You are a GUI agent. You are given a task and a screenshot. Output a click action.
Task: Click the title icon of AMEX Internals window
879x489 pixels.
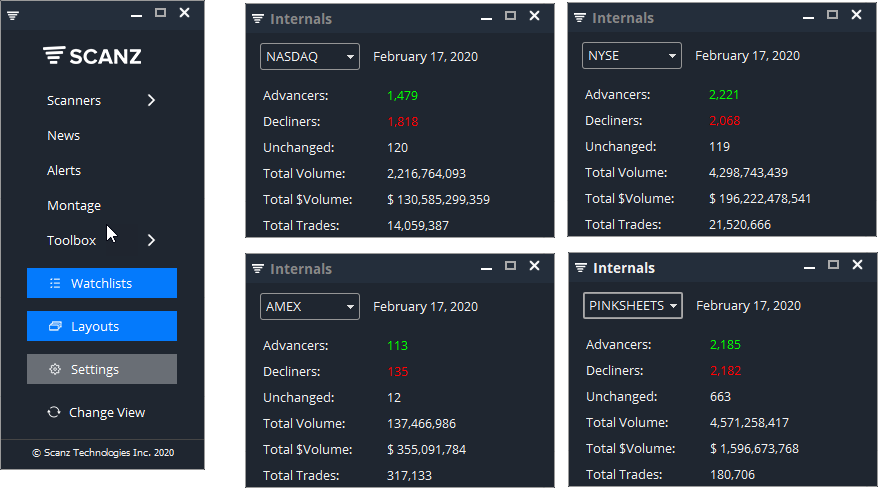pyautogui.click(x=258, y=269)
